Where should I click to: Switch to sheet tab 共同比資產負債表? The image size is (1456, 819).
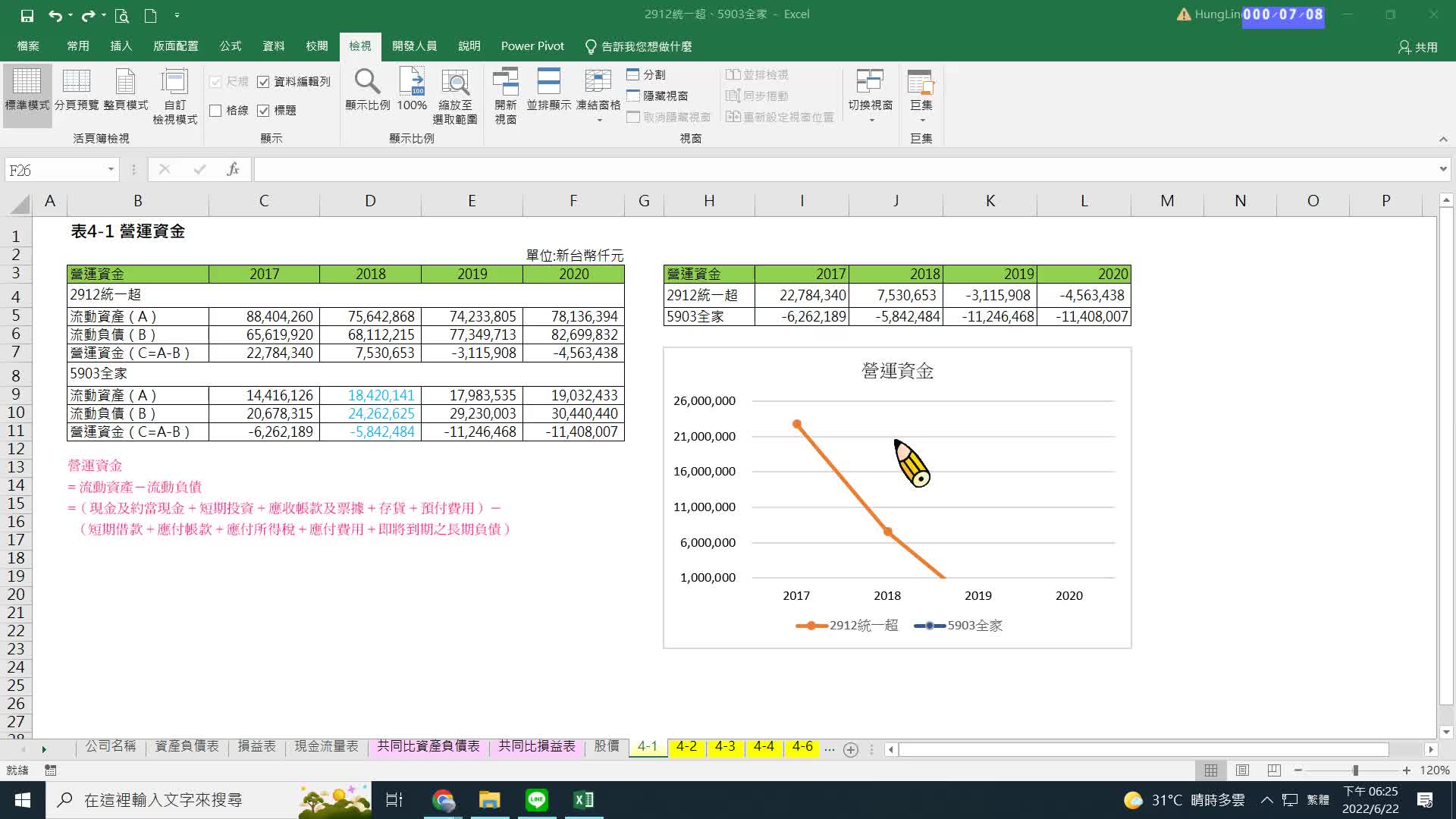point(428,747)
